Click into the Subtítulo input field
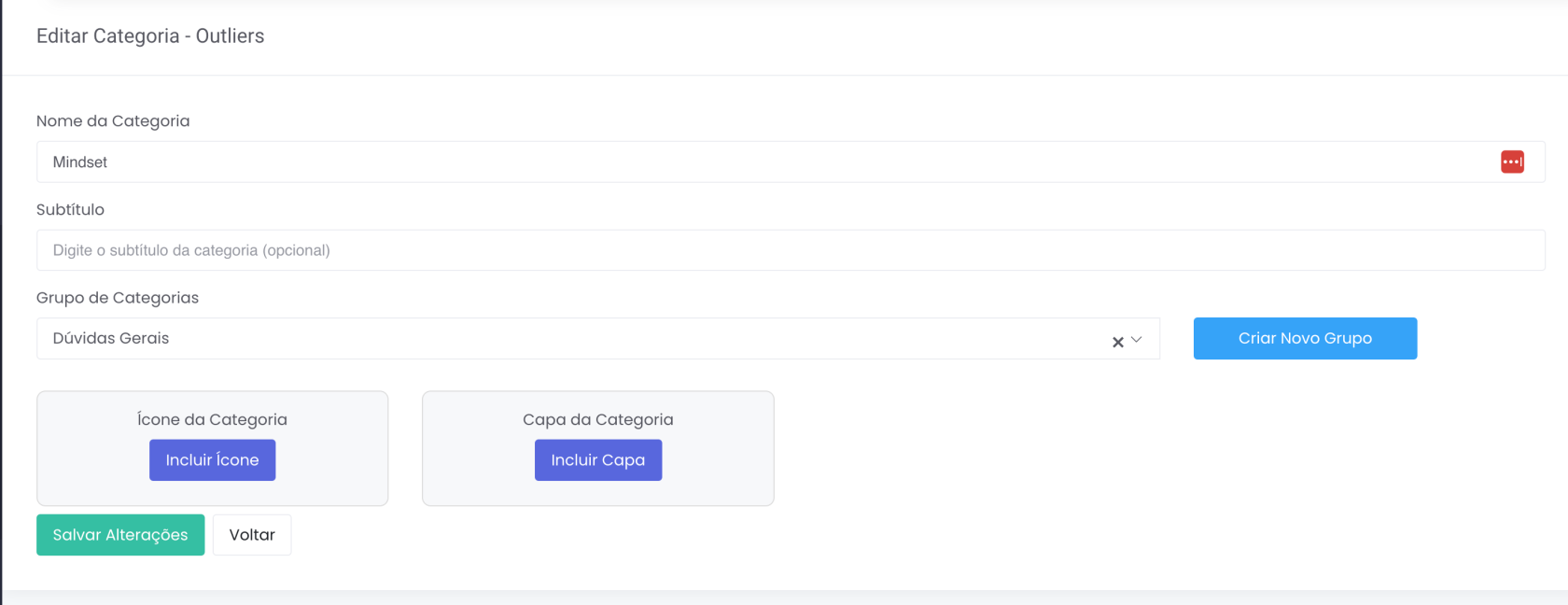 click(x=747, y=250)
